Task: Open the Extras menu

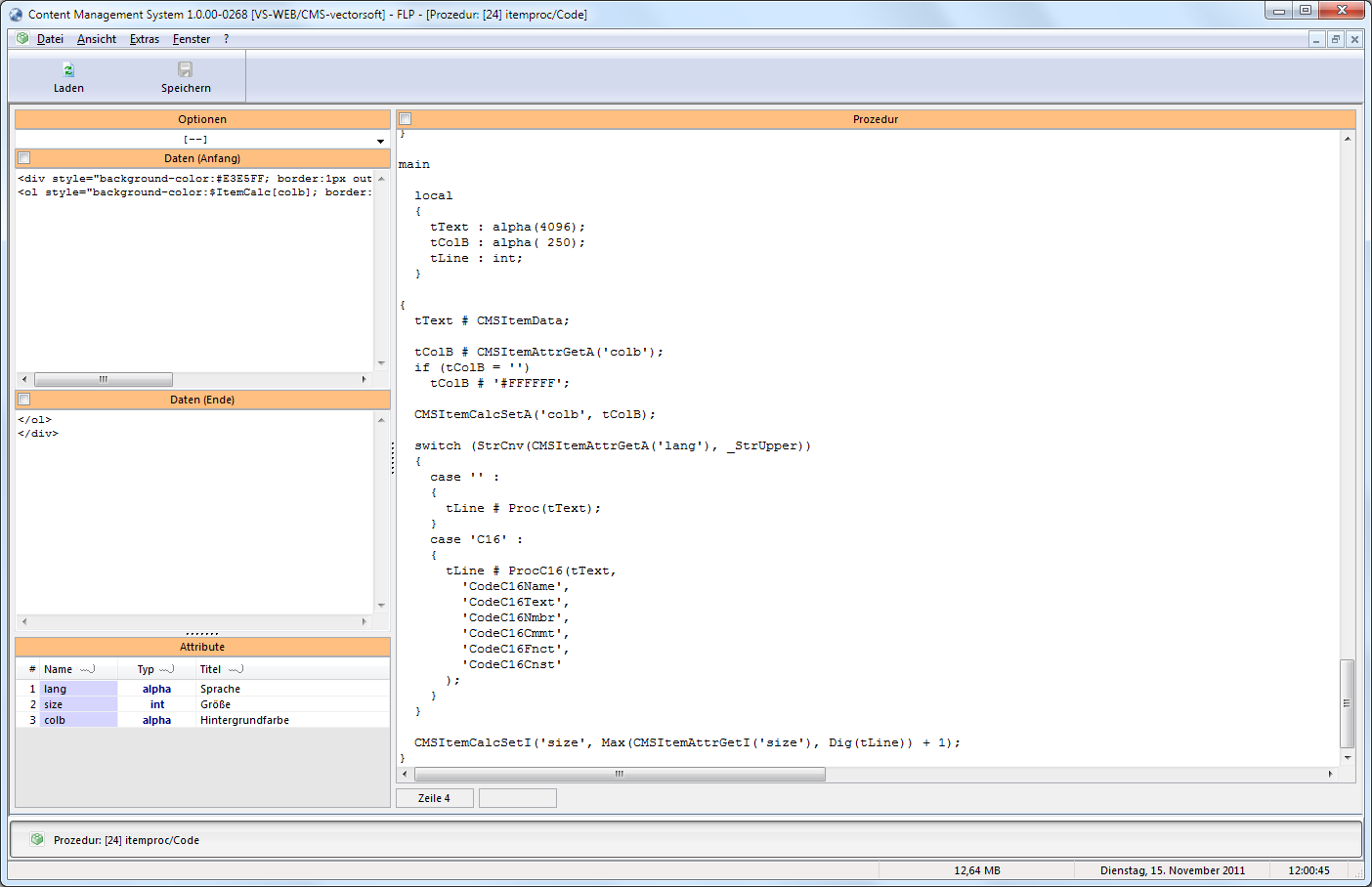Action: tap(145, 39)
